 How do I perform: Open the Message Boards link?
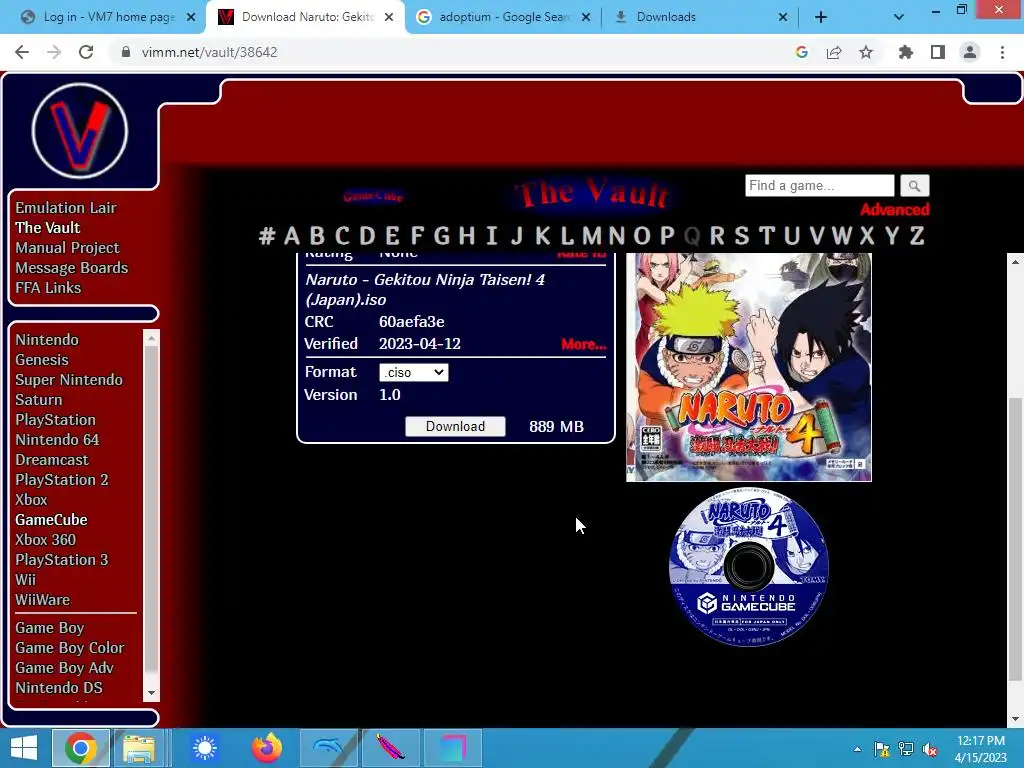[x=71, y=268]
